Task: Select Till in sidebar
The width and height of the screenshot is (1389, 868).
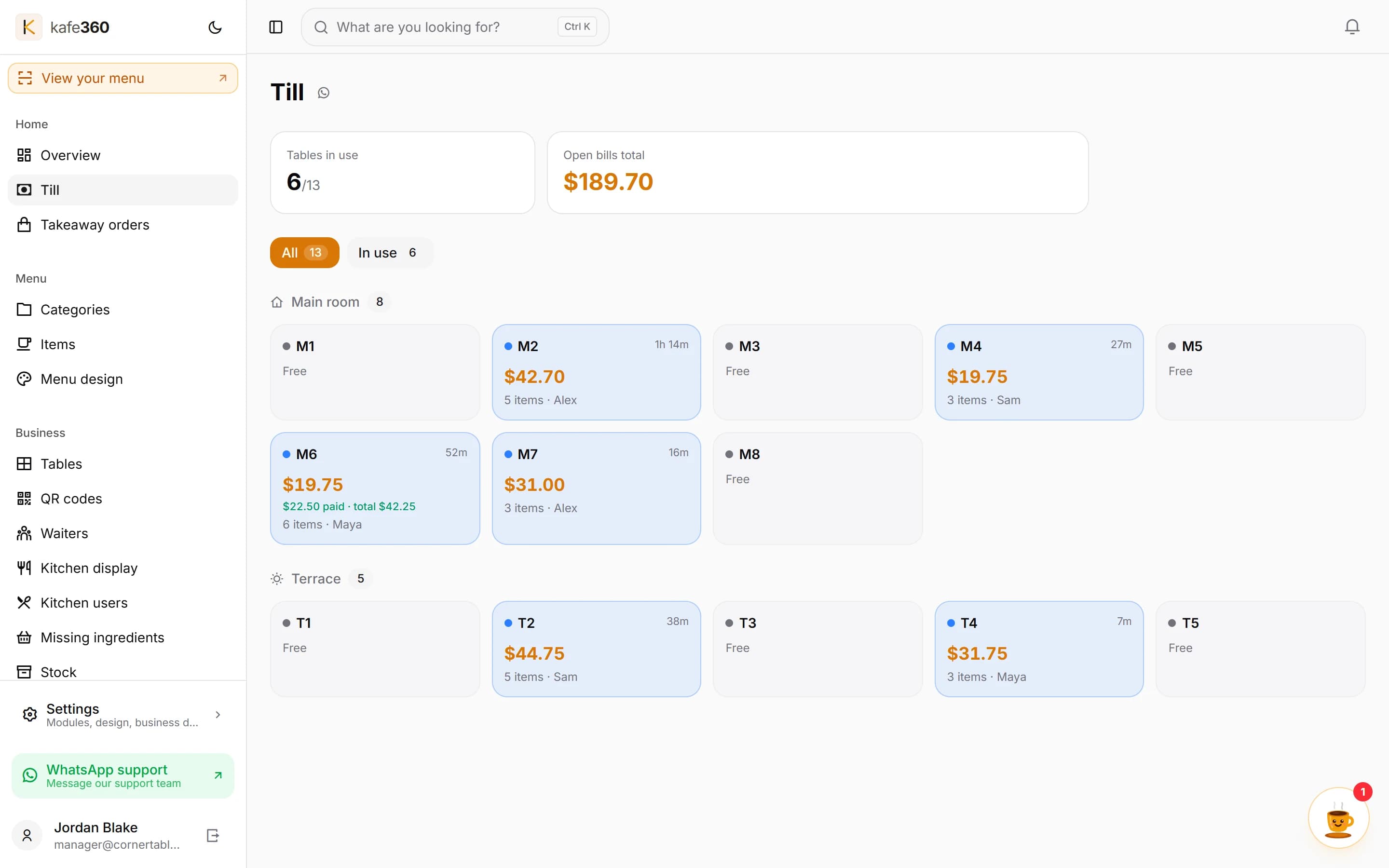Action: point(123,190)
